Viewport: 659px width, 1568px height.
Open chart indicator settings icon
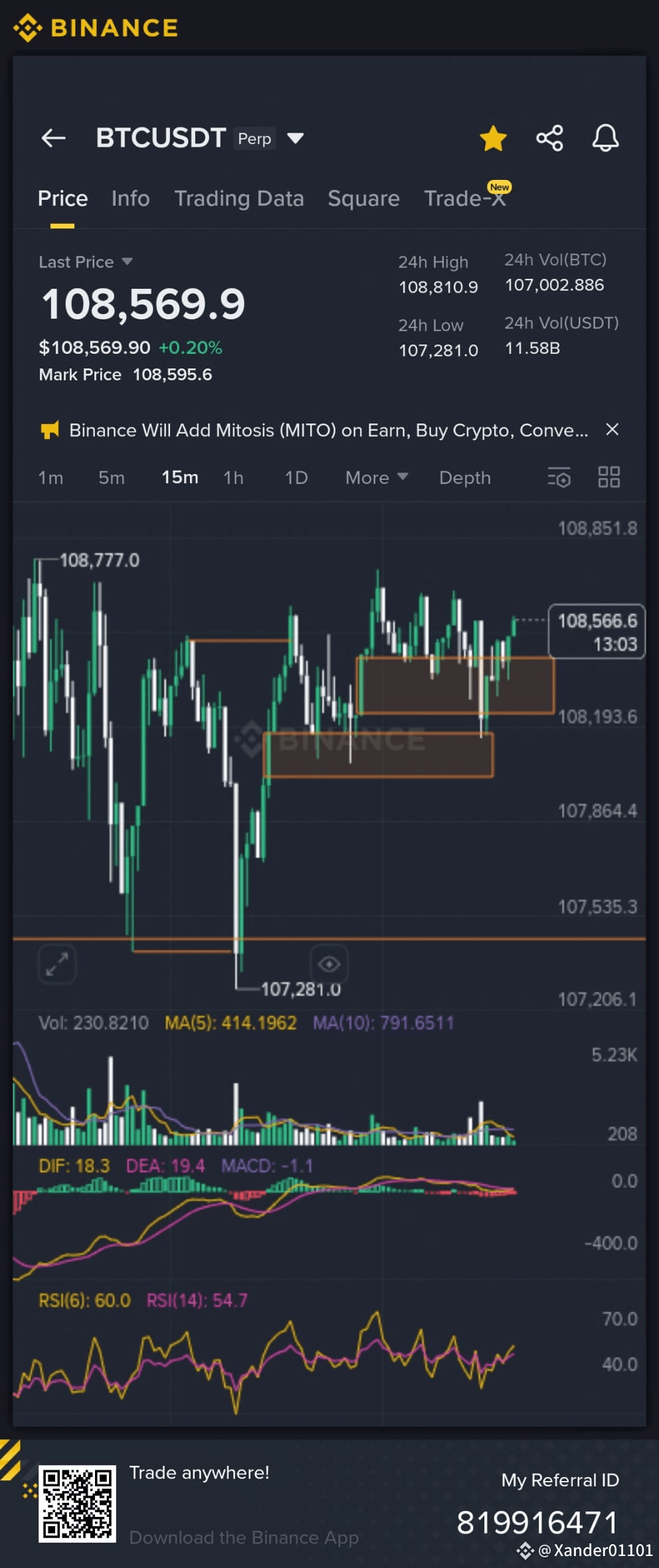pyautogui.click(x=559, y=477)
